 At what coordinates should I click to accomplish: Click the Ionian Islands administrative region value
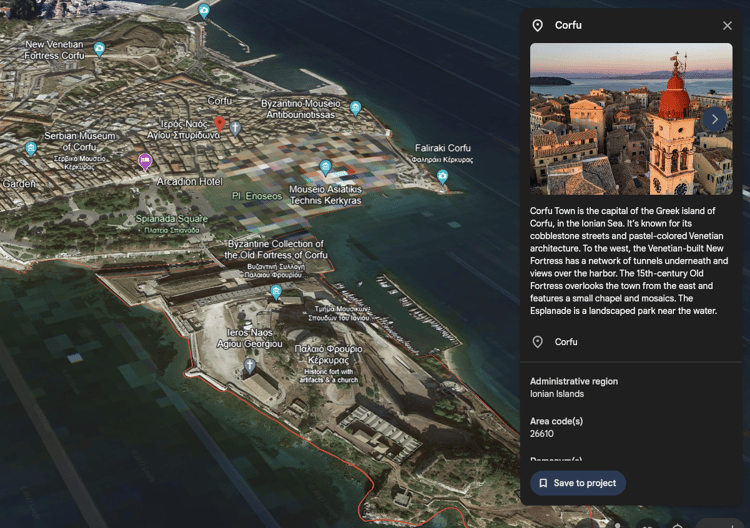click(x=557, y=394)
